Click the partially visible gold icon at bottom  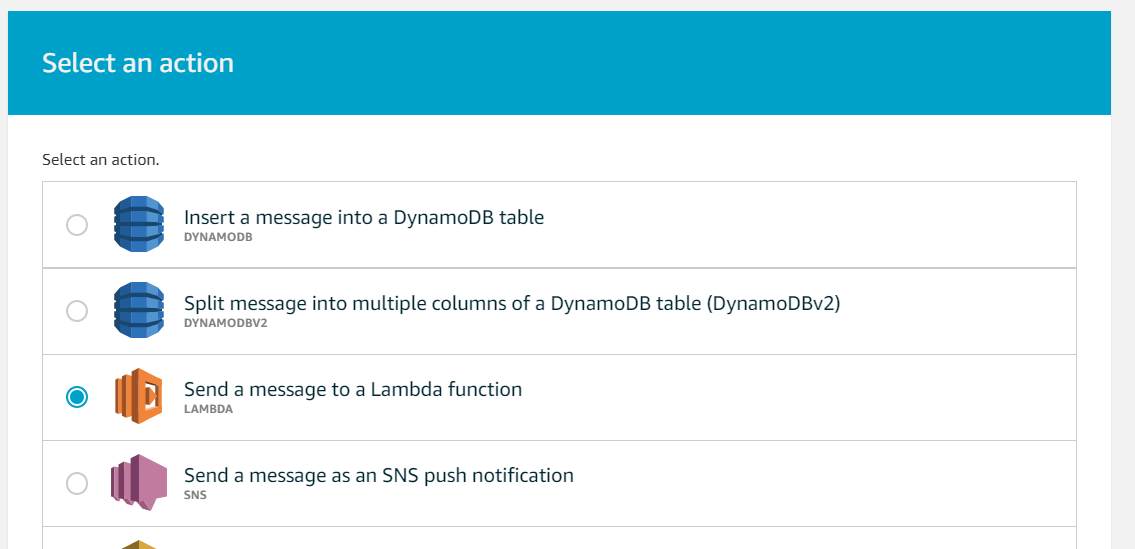138,544
